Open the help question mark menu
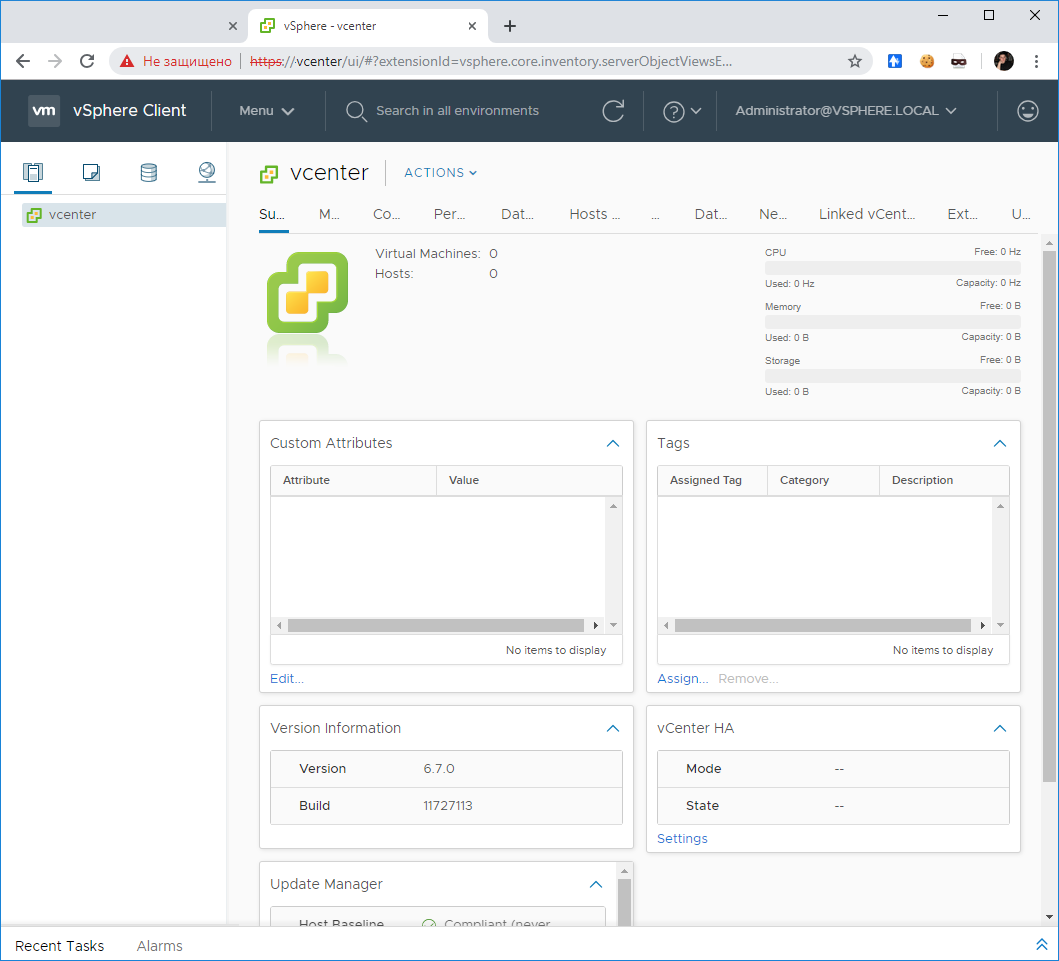The width and height of the screenshot is (1059, 961). pos(682,111)
